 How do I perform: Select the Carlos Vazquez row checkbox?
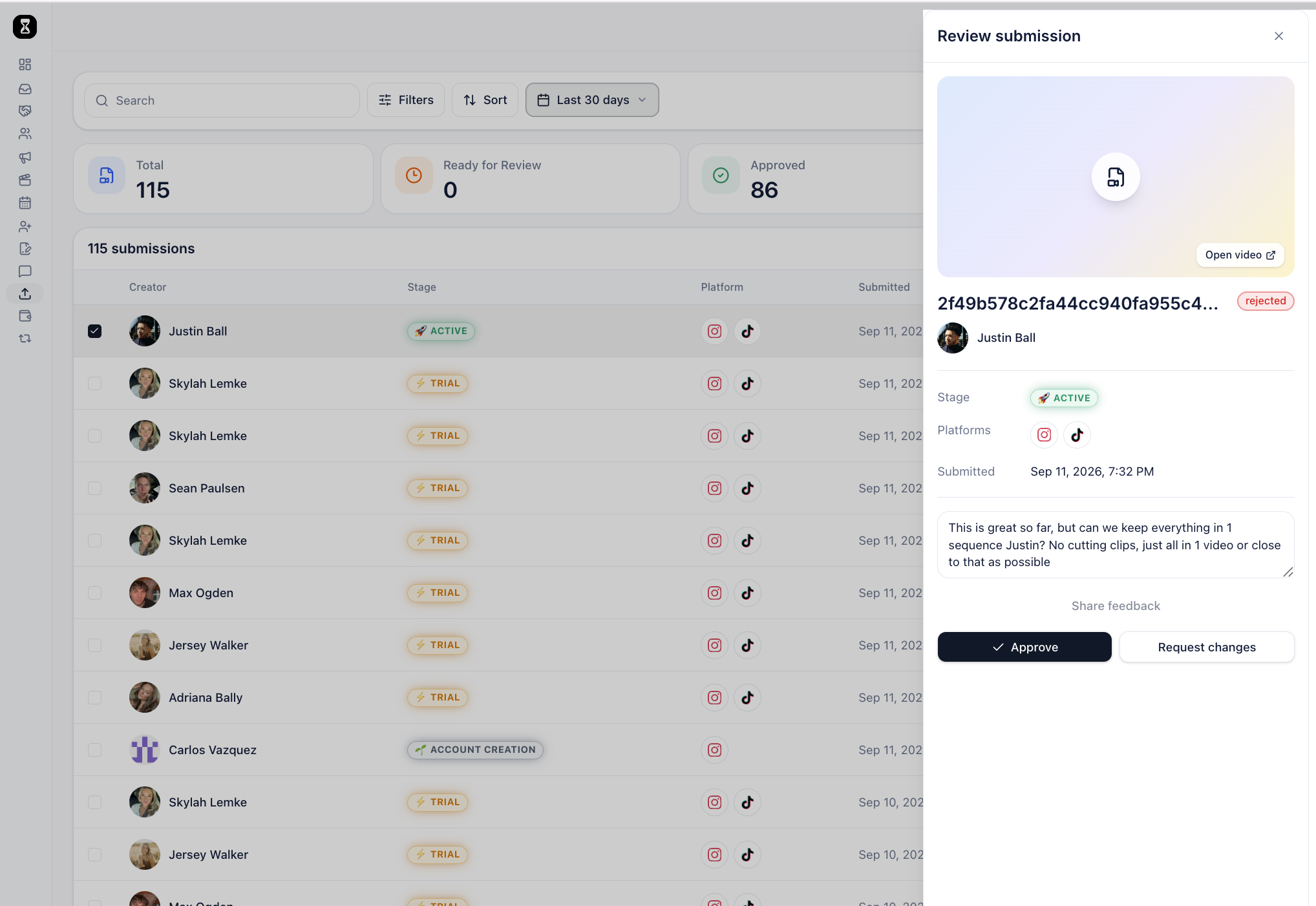(x=95, y=750)
